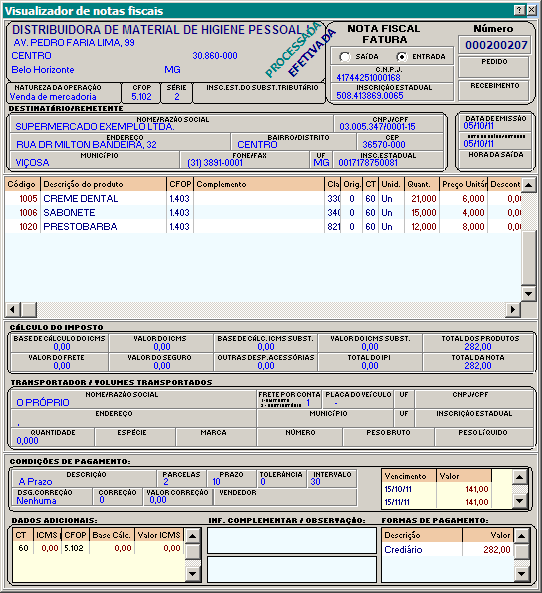Image resolution: width=542 pixels, height=593 pixels.
Task: Click the HORA DA SAÍDA field
Action: click(495, 160)
